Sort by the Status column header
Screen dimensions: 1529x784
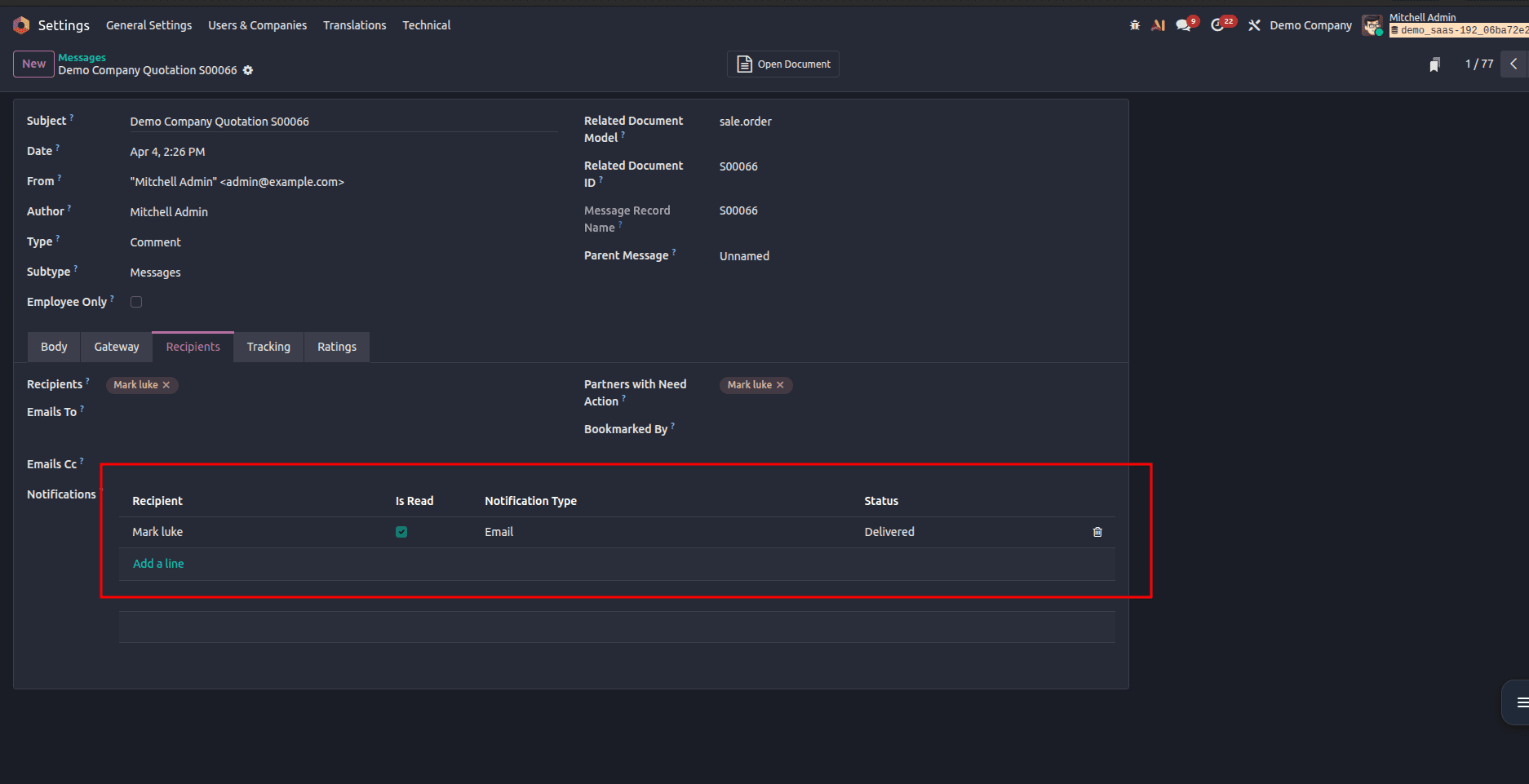[x=881, y=501]
